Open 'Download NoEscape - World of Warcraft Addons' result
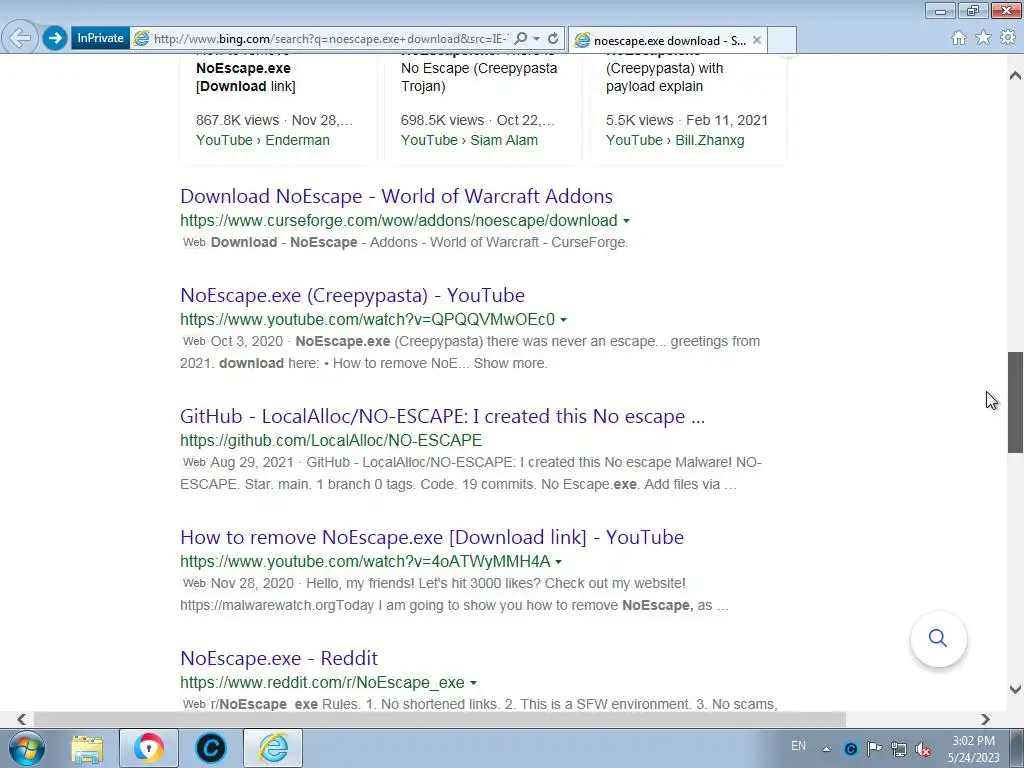The image size is (1024, 768). [x=396, y=196]
